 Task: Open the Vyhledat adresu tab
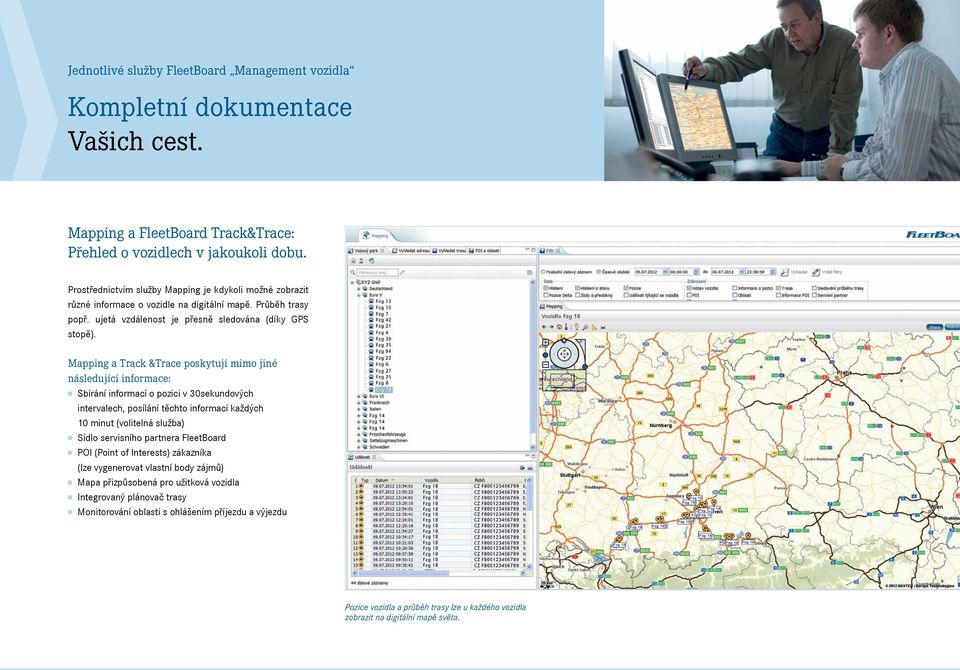[411, 250]
